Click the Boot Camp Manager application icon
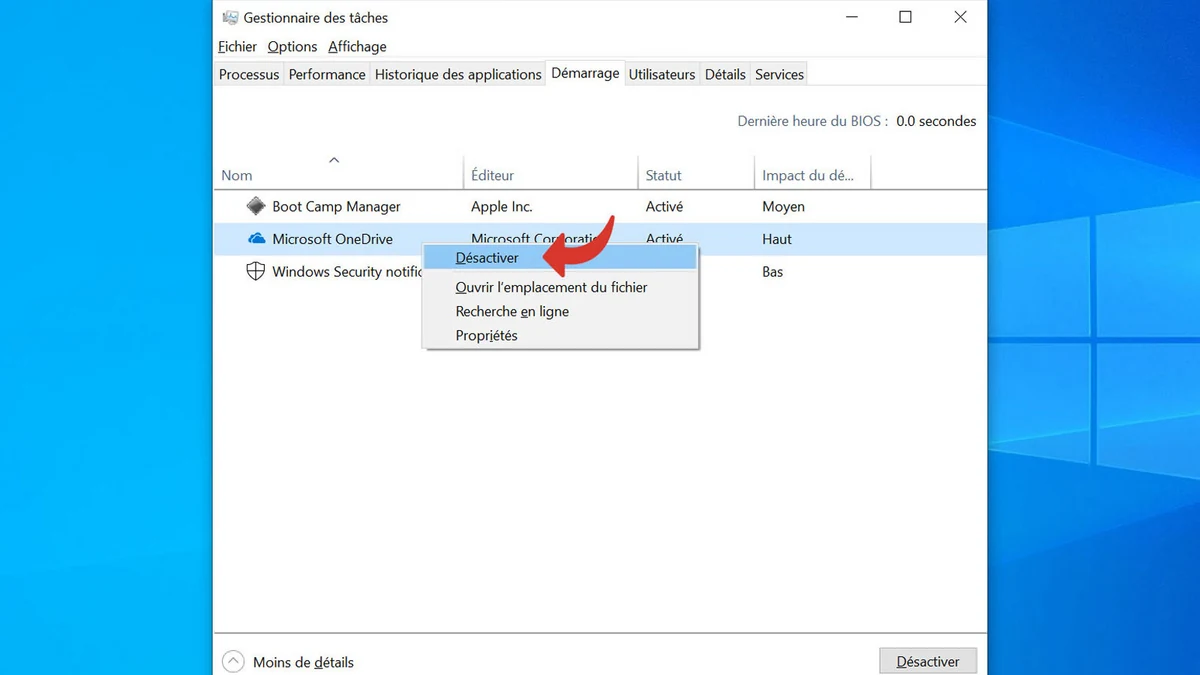 point(256,206)
